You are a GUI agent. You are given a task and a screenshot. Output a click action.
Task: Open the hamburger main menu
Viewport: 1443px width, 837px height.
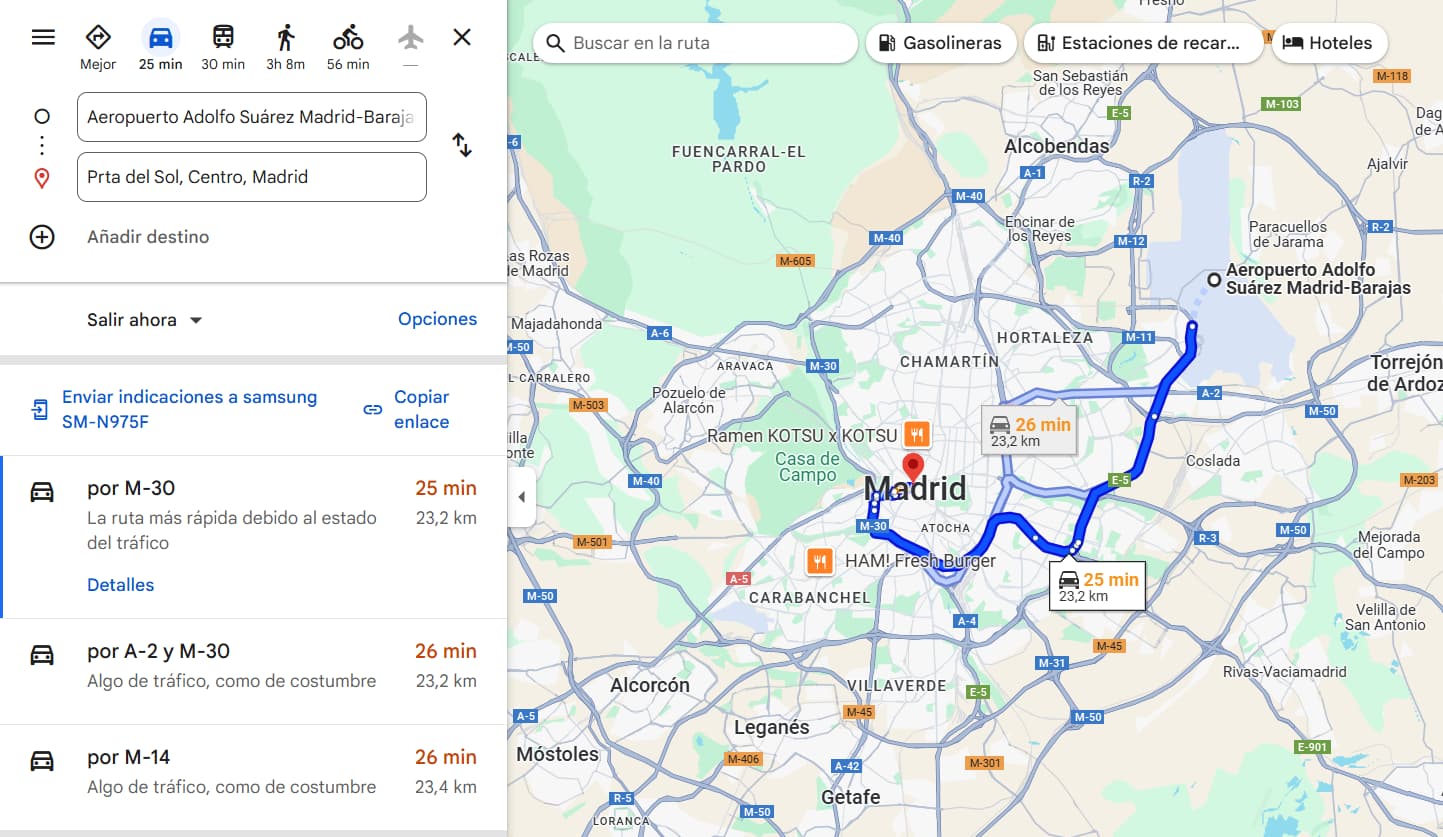(43, 37)
